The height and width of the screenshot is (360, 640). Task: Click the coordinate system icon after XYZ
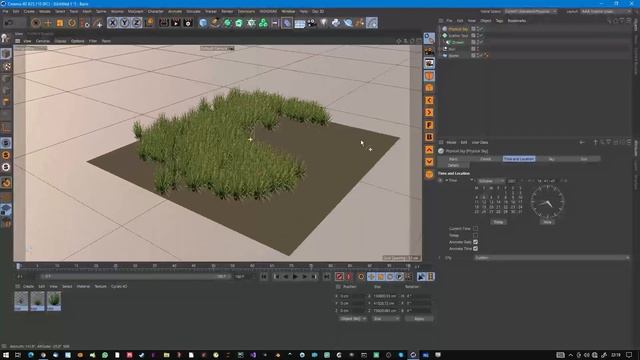[150, 22]
